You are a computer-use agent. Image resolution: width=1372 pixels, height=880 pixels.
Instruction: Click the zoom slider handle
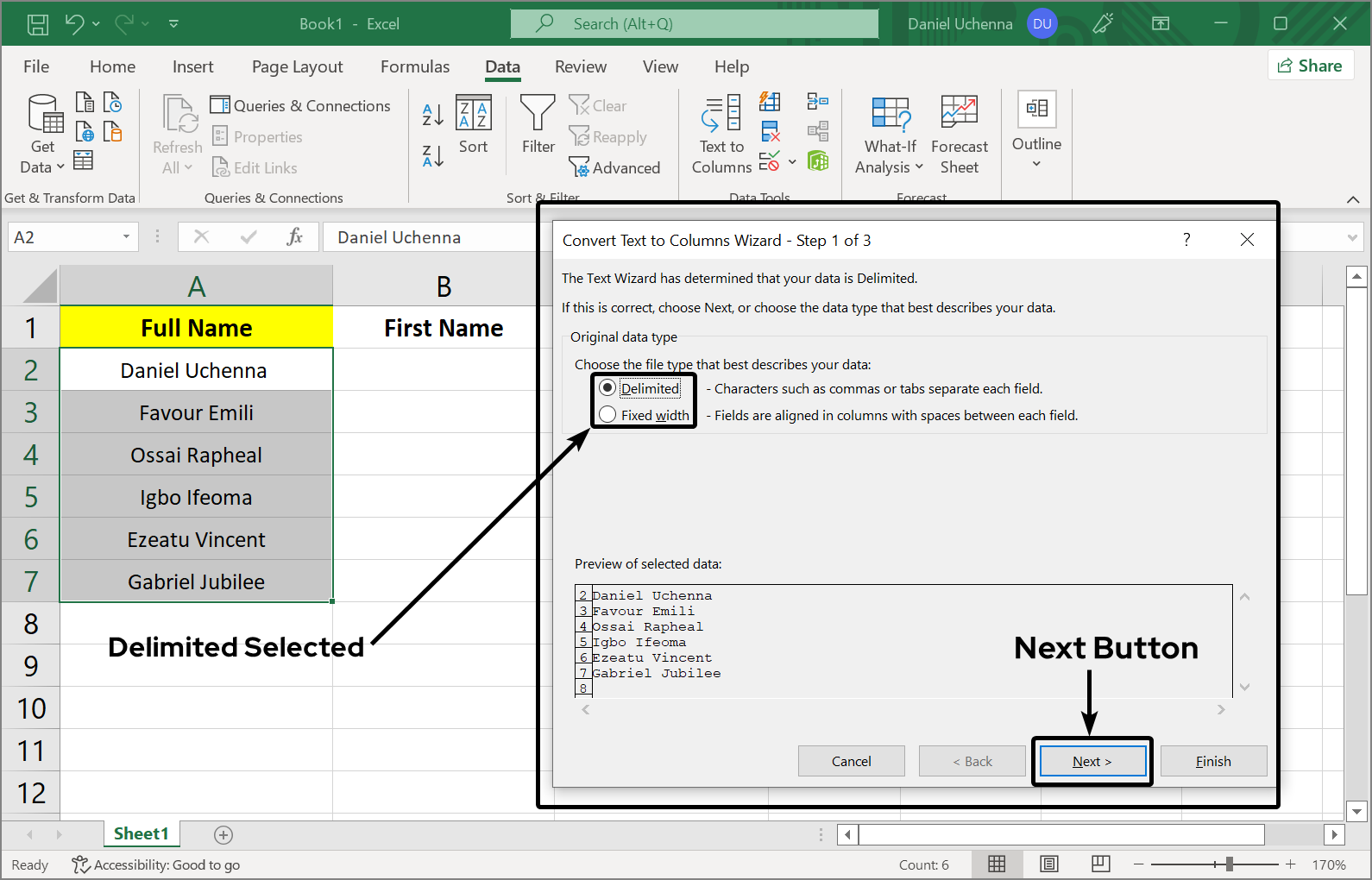[x=1229, y=864]
